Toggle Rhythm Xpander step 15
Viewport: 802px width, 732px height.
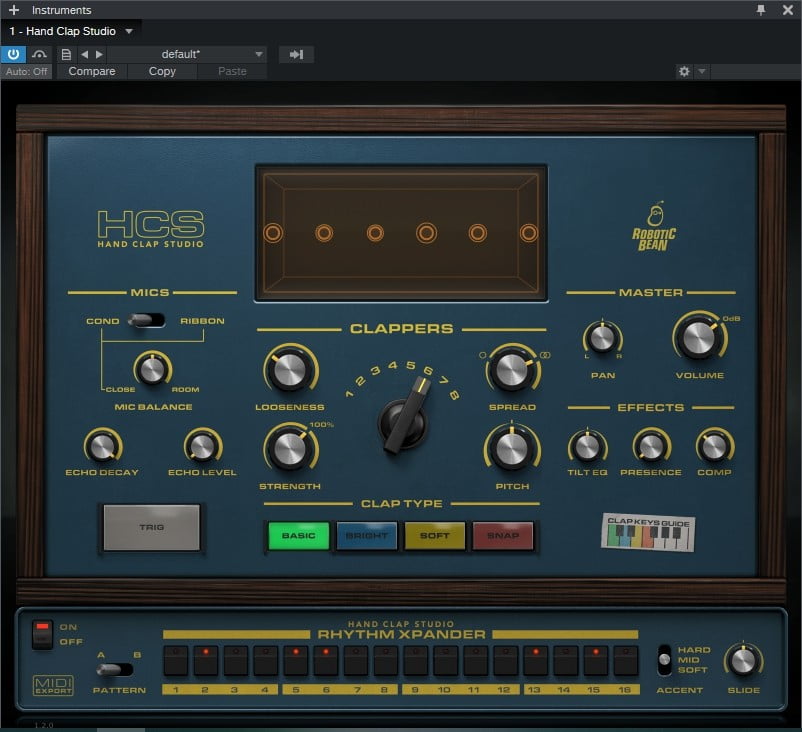(595, 660)
